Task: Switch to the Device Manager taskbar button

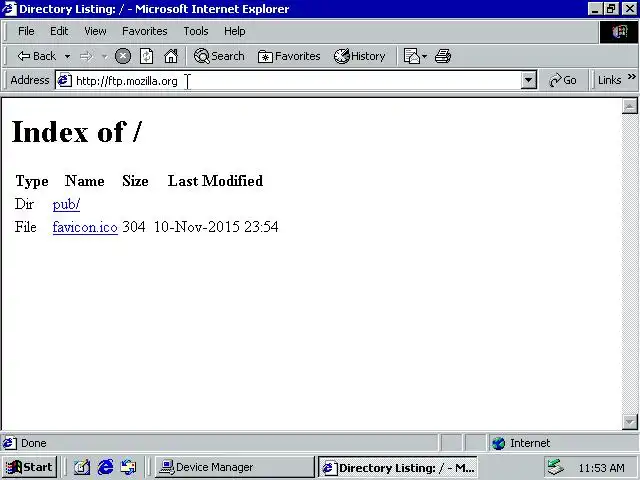Action: (234, 467)
